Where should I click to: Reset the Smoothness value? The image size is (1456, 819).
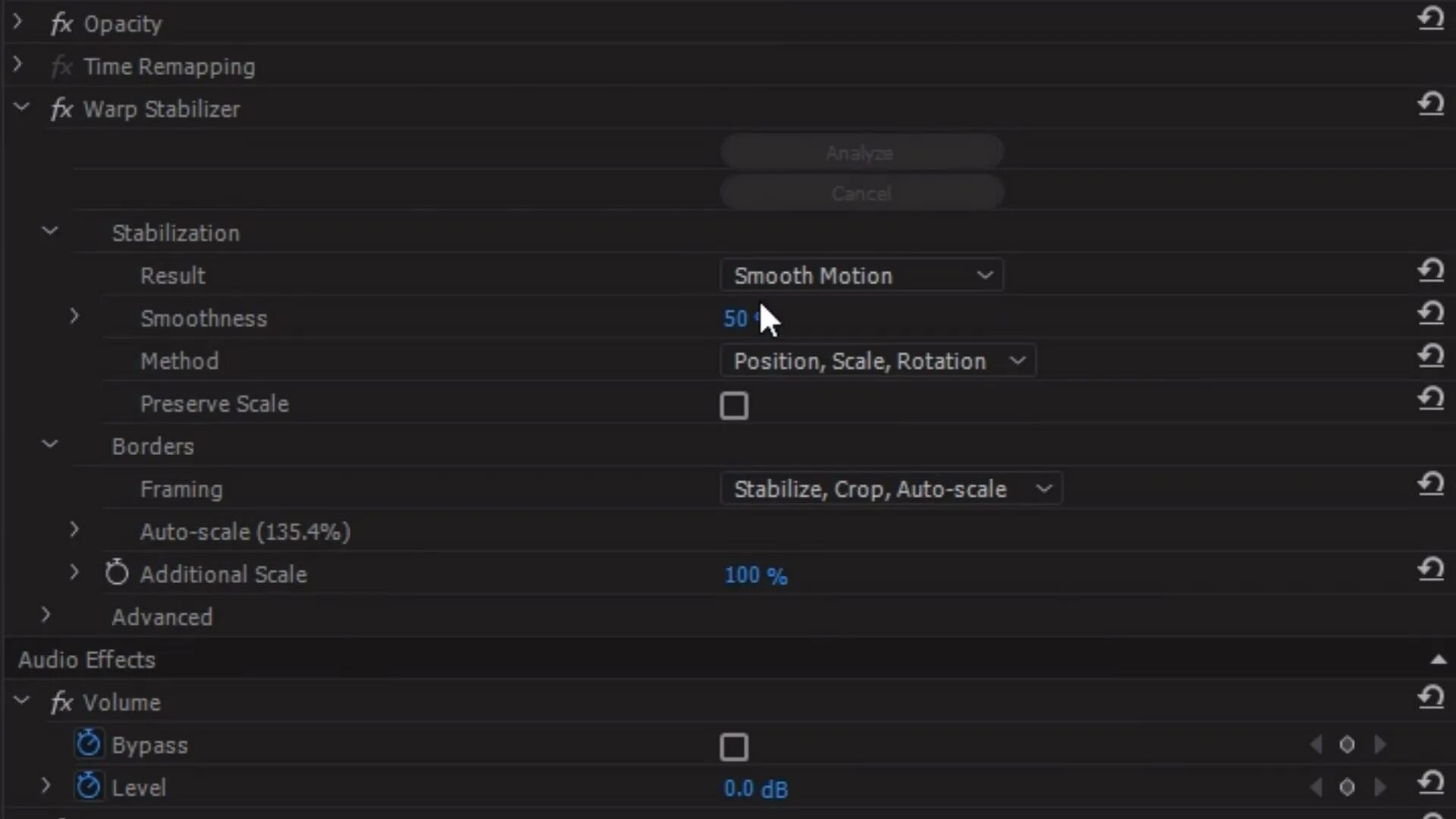(x=1431, y=313)
